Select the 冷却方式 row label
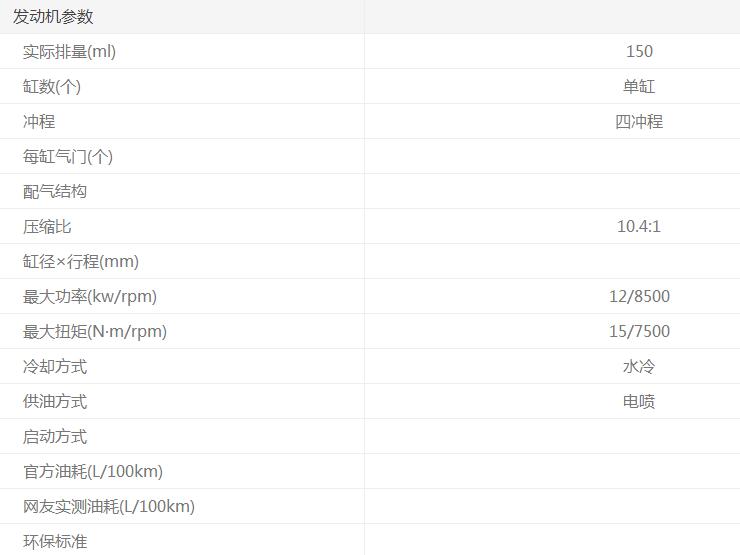This screenshot has height=555, width=740. click(x=55, y=366)
